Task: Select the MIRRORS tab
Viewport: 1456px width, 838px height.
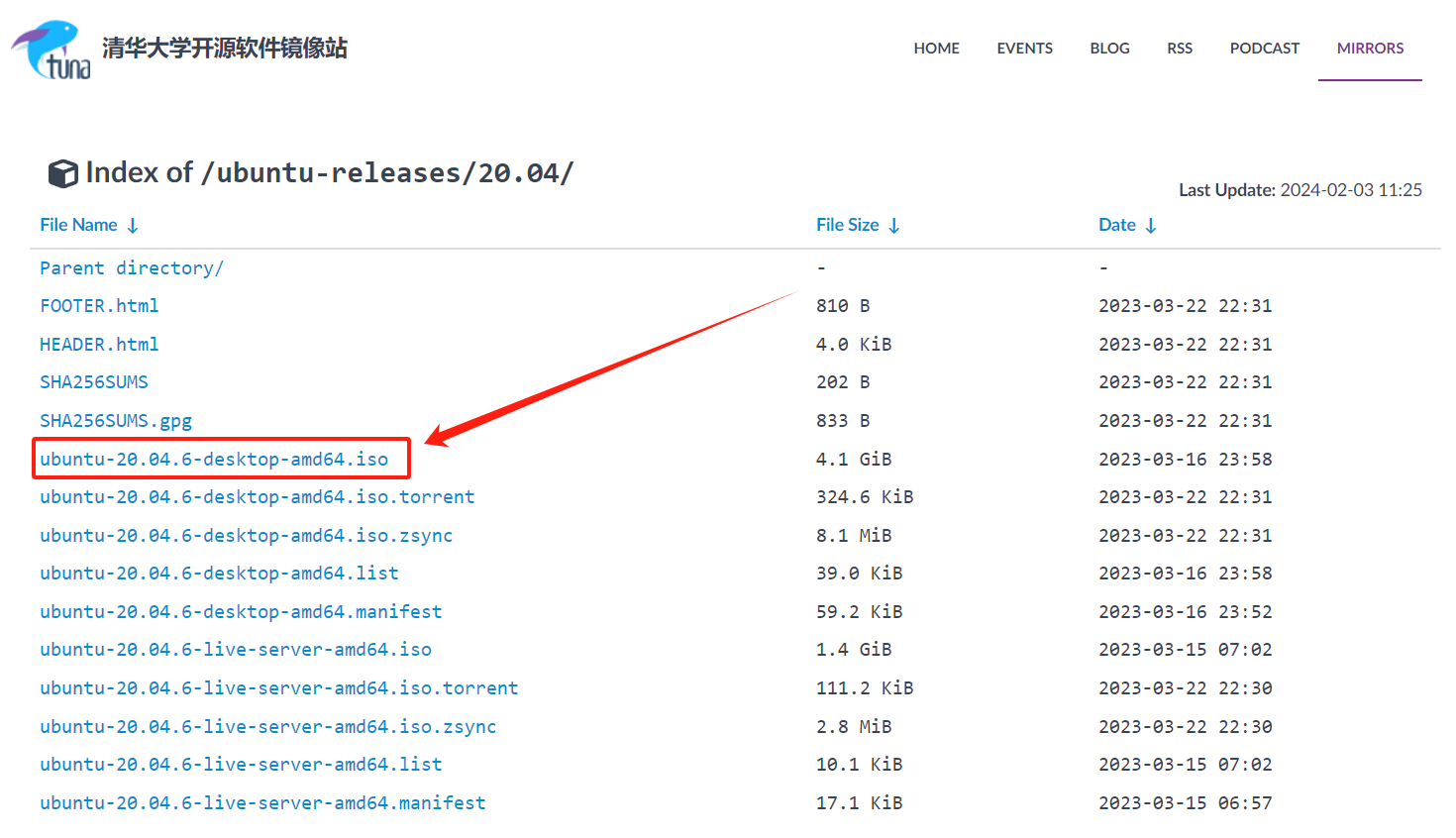Action: [1369, 48]
